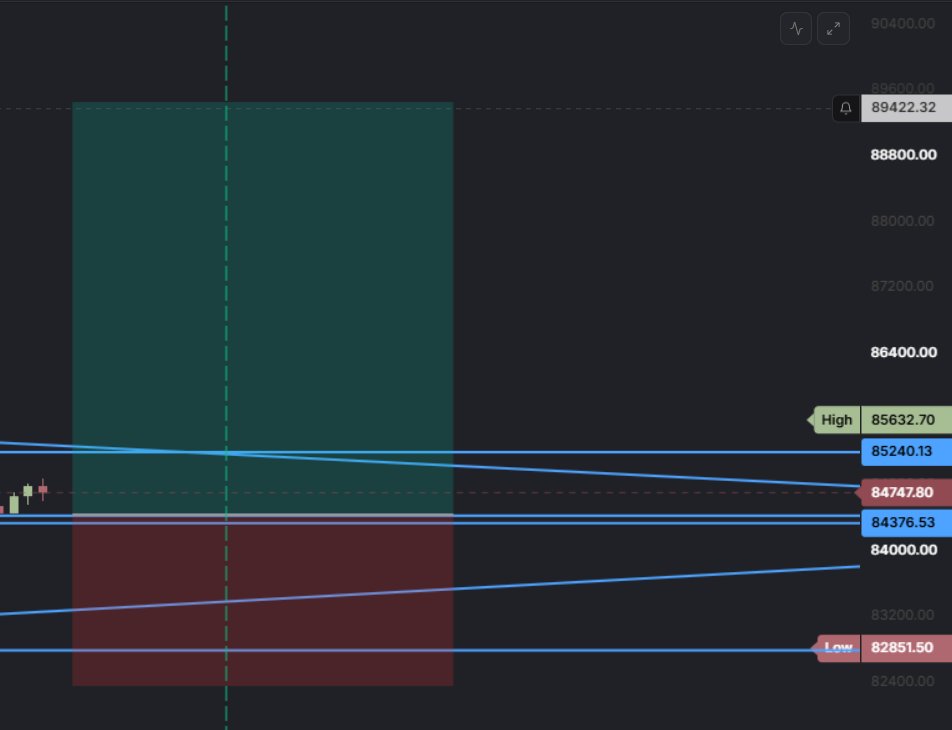Image resolution: width=952 pixels, height=730 pixels.
Task: Click the 90400.00 axis price
Action: click(903, 24)
